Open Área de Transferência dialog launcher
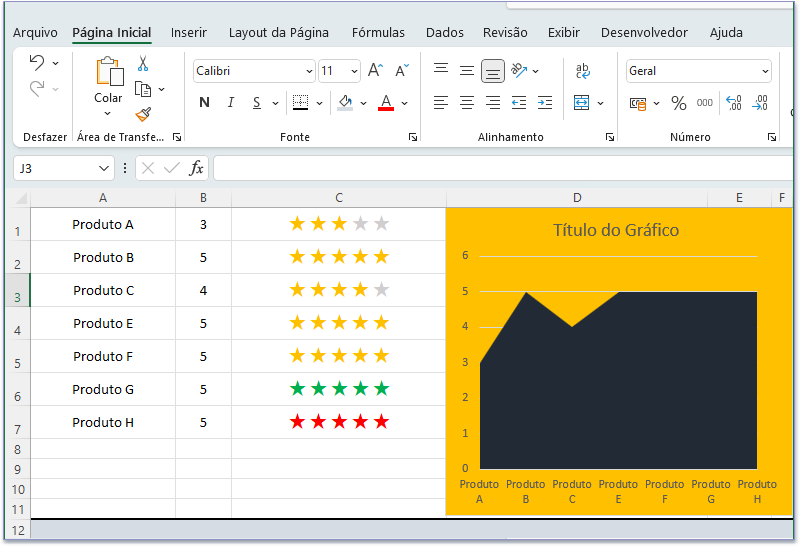Image resolution: width=800 pixels, height=547 pixels. tap(177, 137)
